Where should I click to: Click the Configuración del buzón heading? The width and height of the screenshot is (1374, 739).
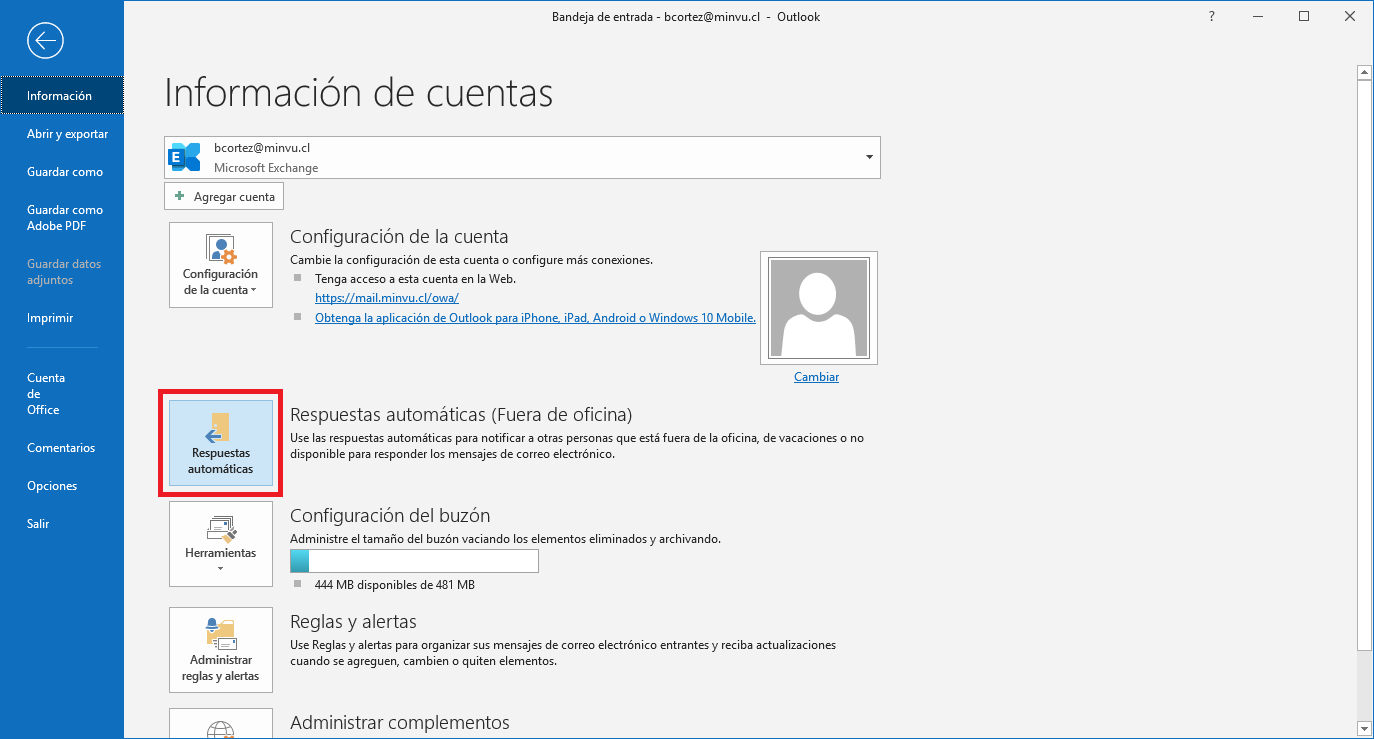tap(390, 516)
